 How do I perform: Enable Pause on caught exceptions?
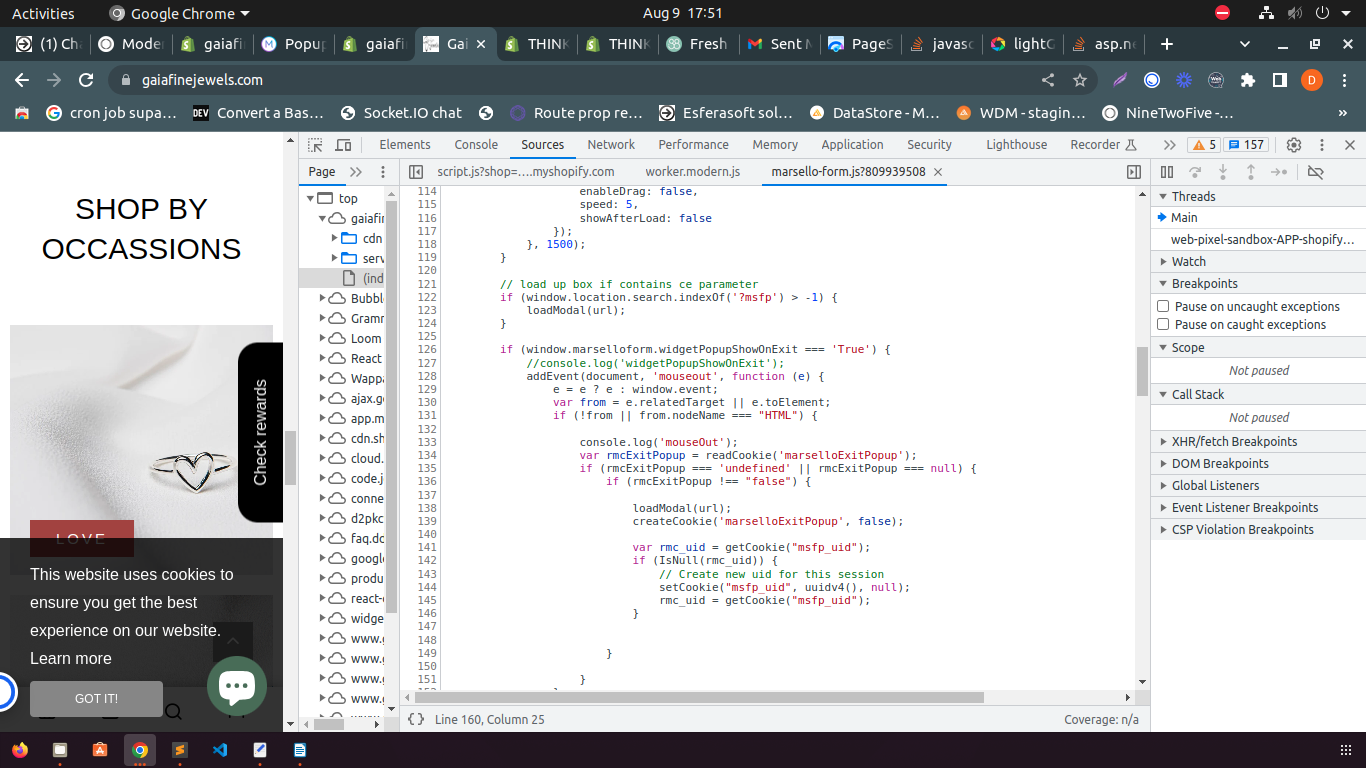click(x=1163, y=325)
